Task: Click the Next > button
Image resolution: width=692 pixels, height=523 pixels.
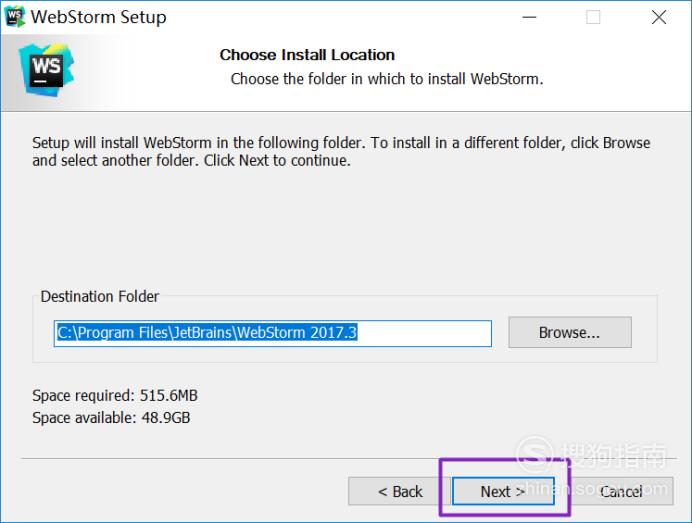Action: (503, 491)
